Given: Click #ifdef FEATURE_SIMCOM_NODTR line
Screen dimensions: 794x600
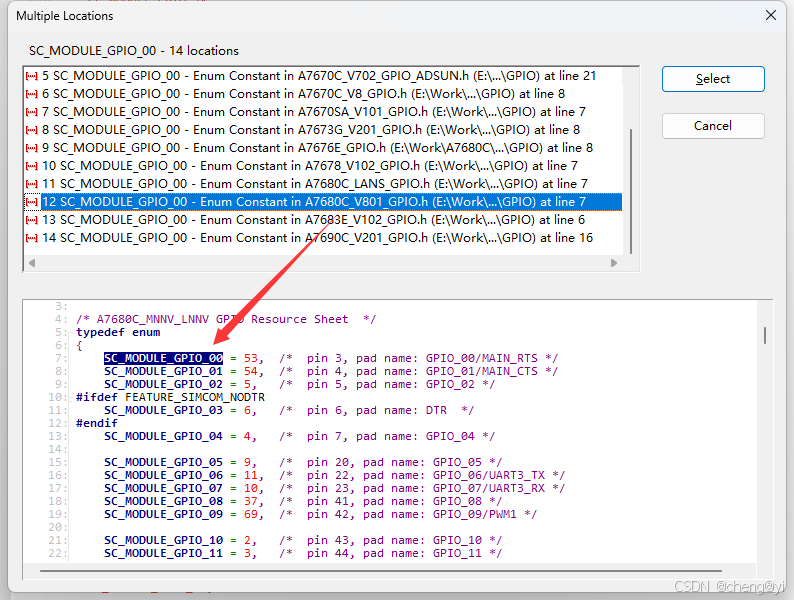Looking at the screenshot, I should pos(171,397).
